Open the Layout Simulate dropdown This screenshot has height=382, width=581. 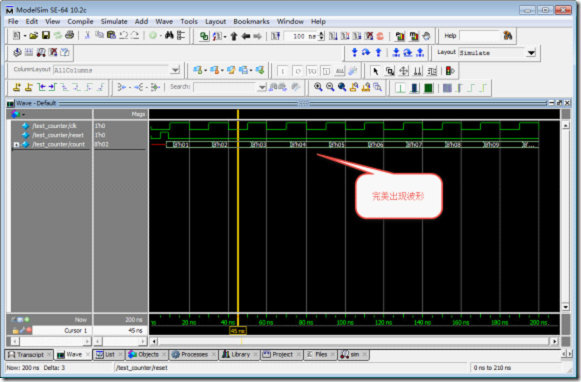point(531,53)
